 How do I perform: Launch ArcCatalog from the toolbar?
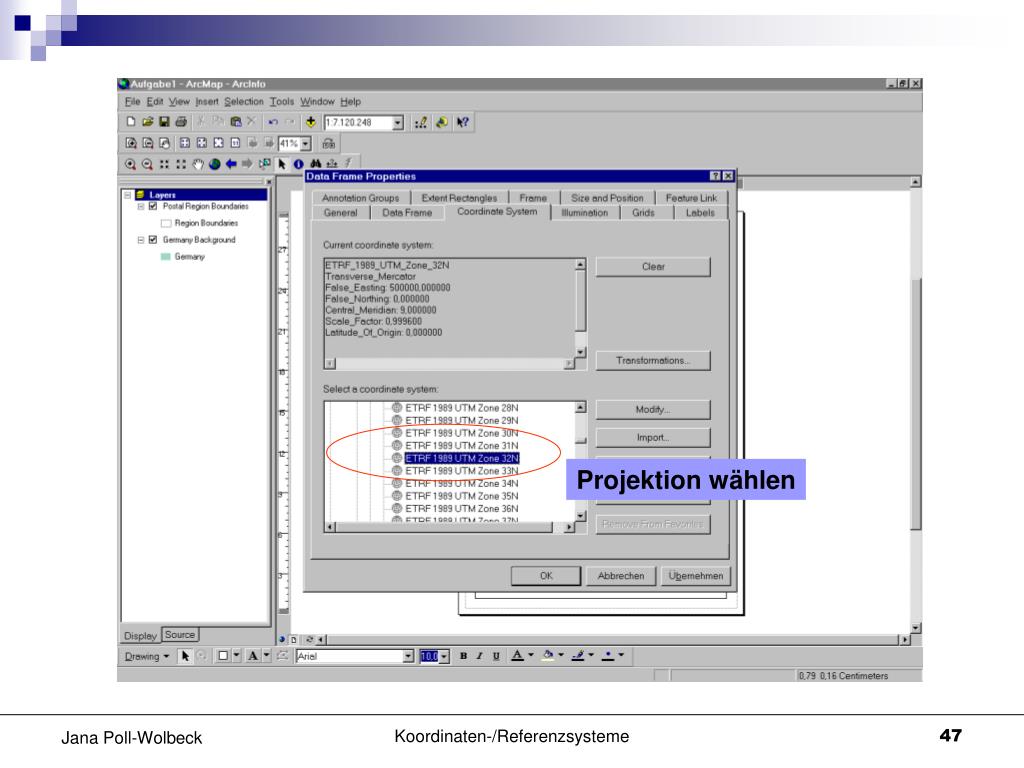click(442, 122)
